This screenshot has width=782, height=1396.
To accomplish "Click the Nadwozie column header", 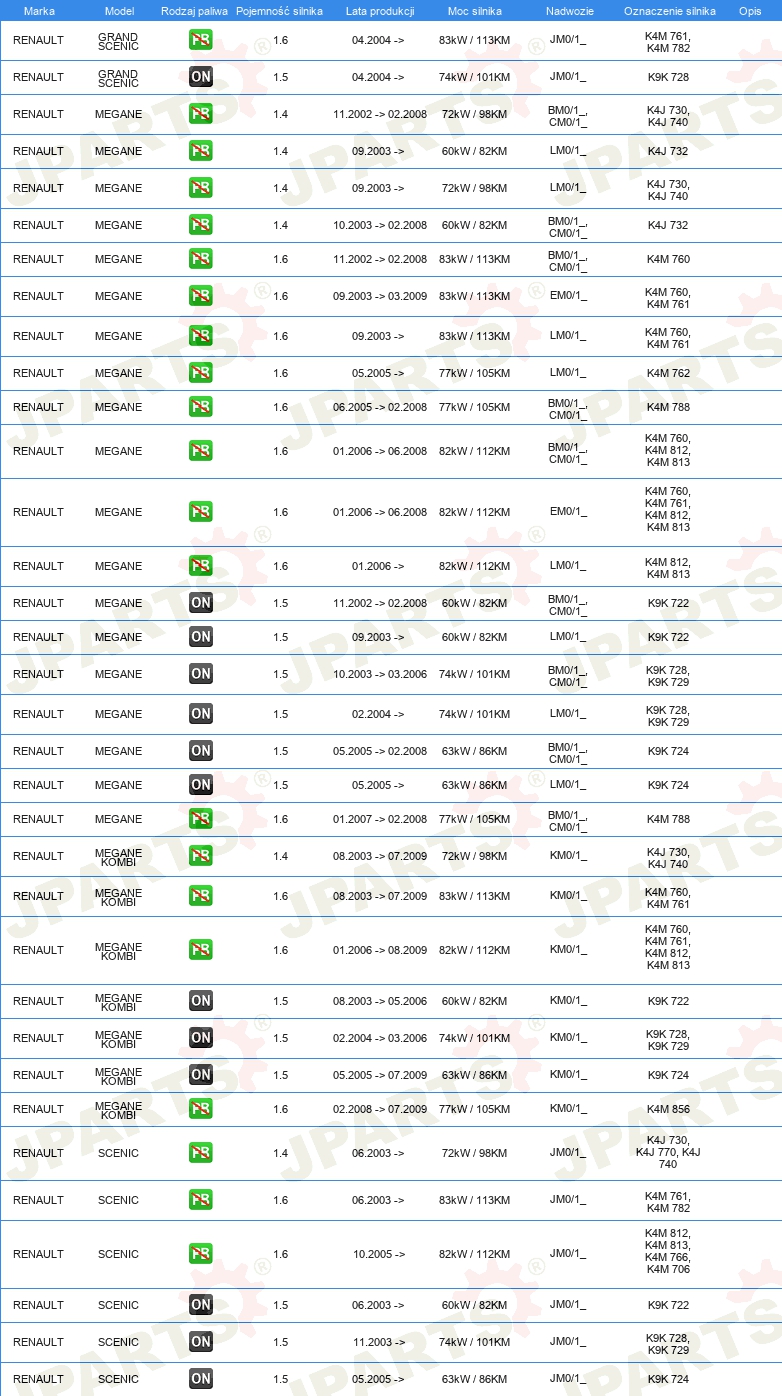I will point(569,11).
